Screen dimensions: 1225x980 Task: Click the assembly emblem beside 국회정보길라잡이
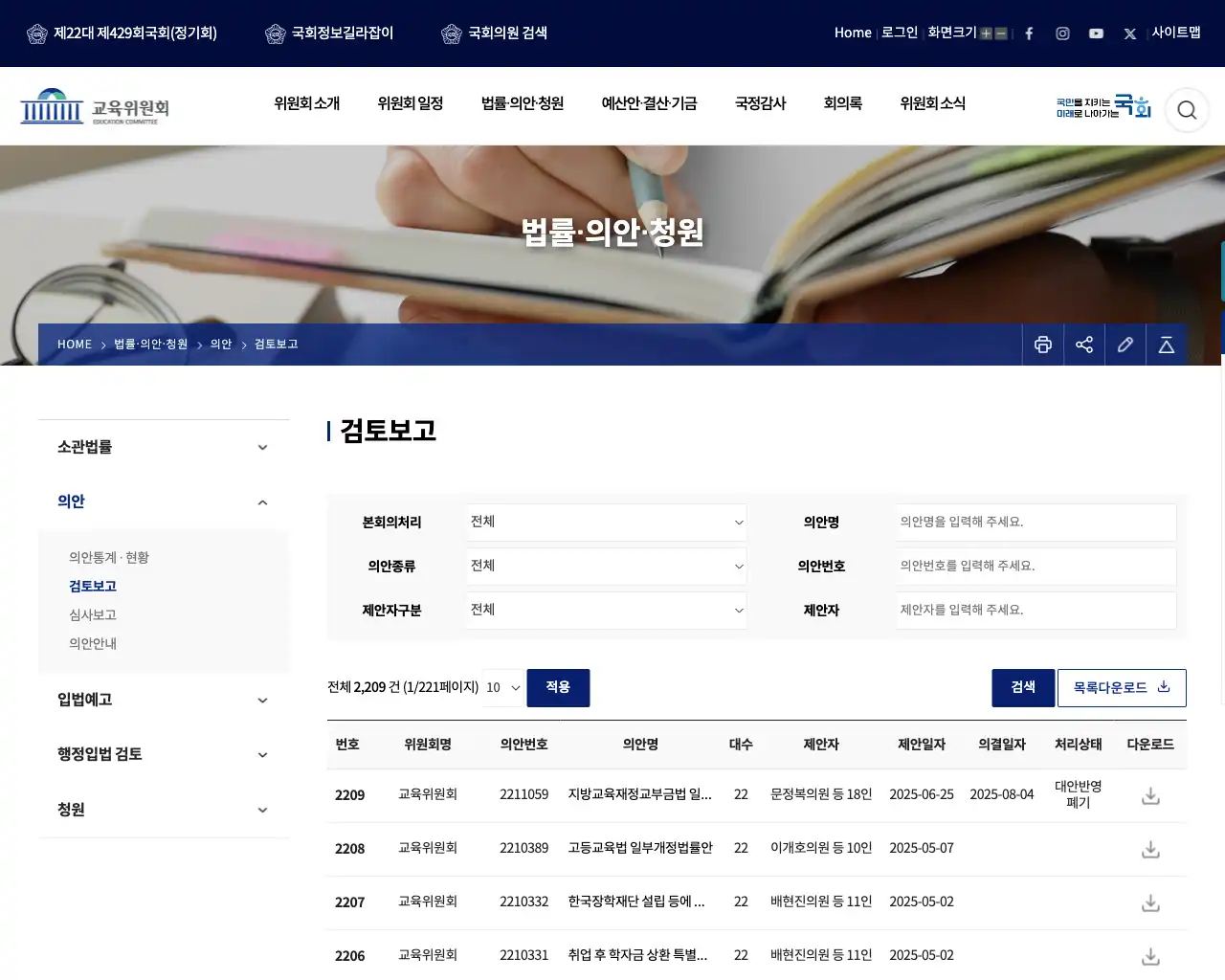point(275,33)
